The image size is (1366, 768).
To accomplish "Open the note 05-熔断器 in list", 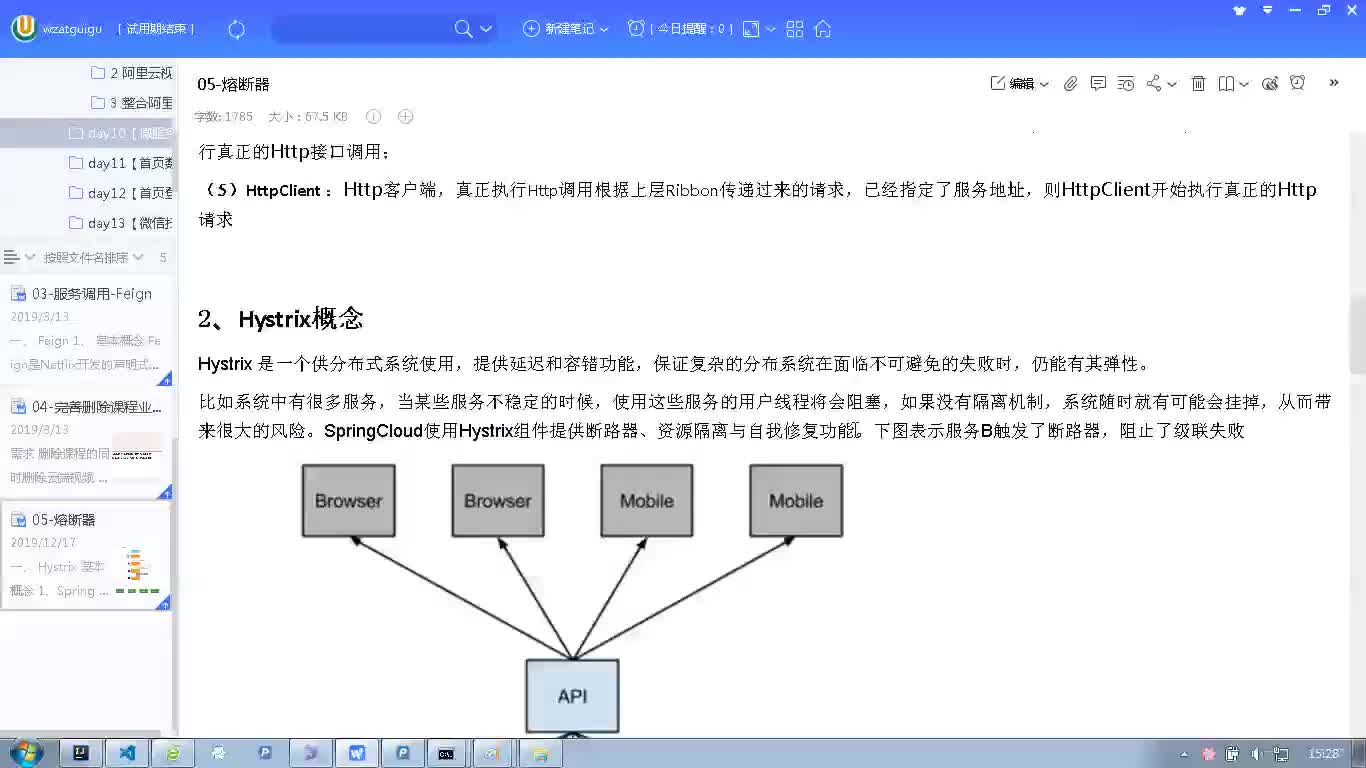I will (87, 556).
